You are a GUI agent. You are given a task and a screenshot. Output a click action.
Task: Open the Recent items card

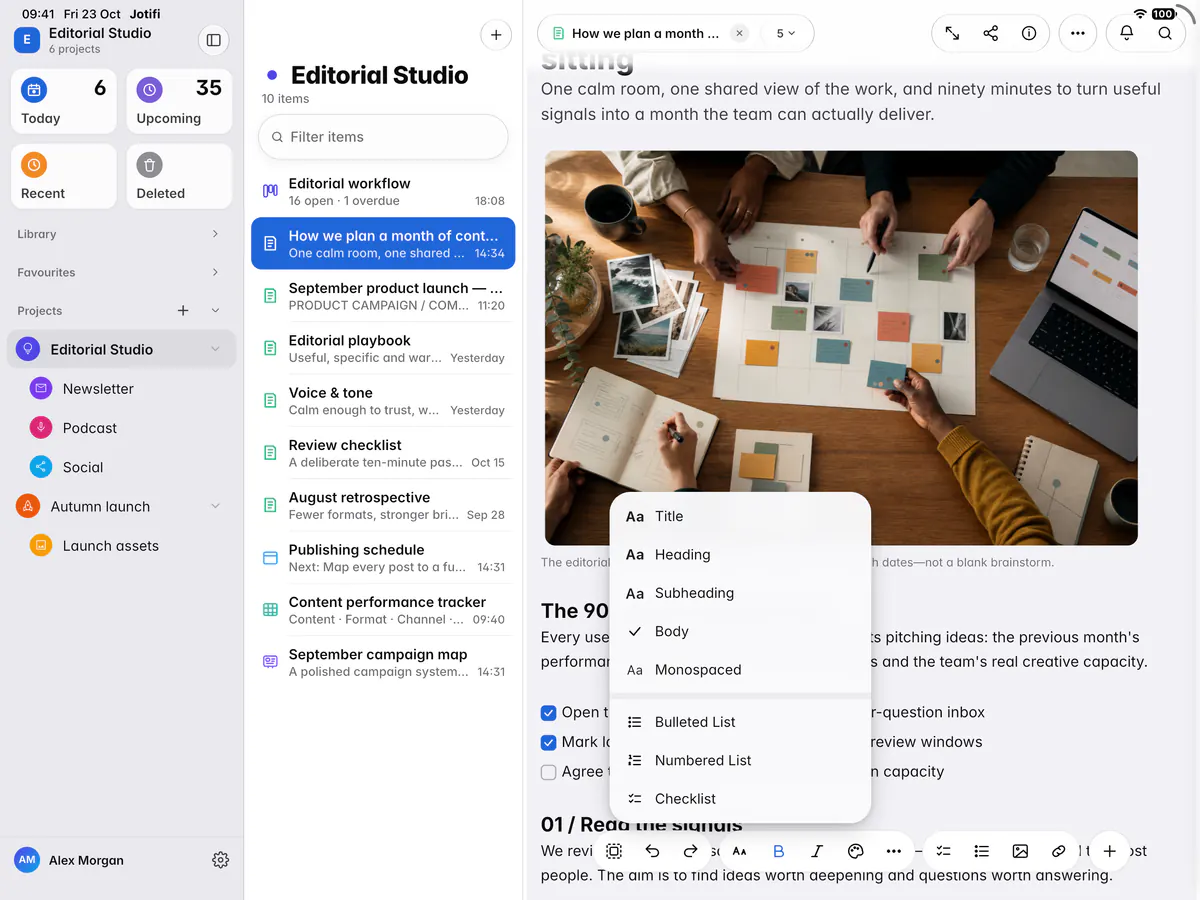click(64, 177)
